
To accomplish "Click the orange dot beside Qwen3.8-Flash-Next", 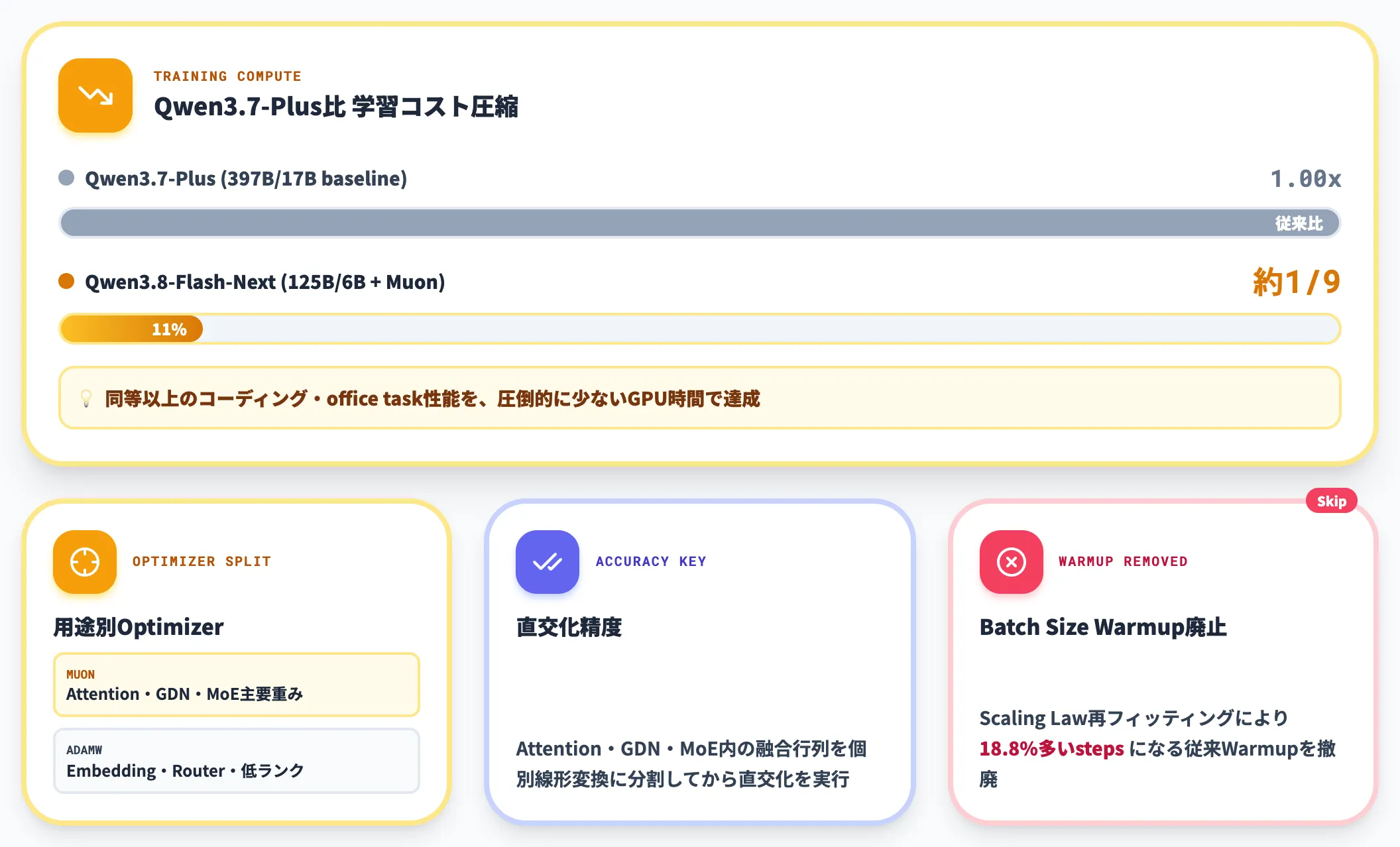I will pyautogui.click(x=66, y=281).
